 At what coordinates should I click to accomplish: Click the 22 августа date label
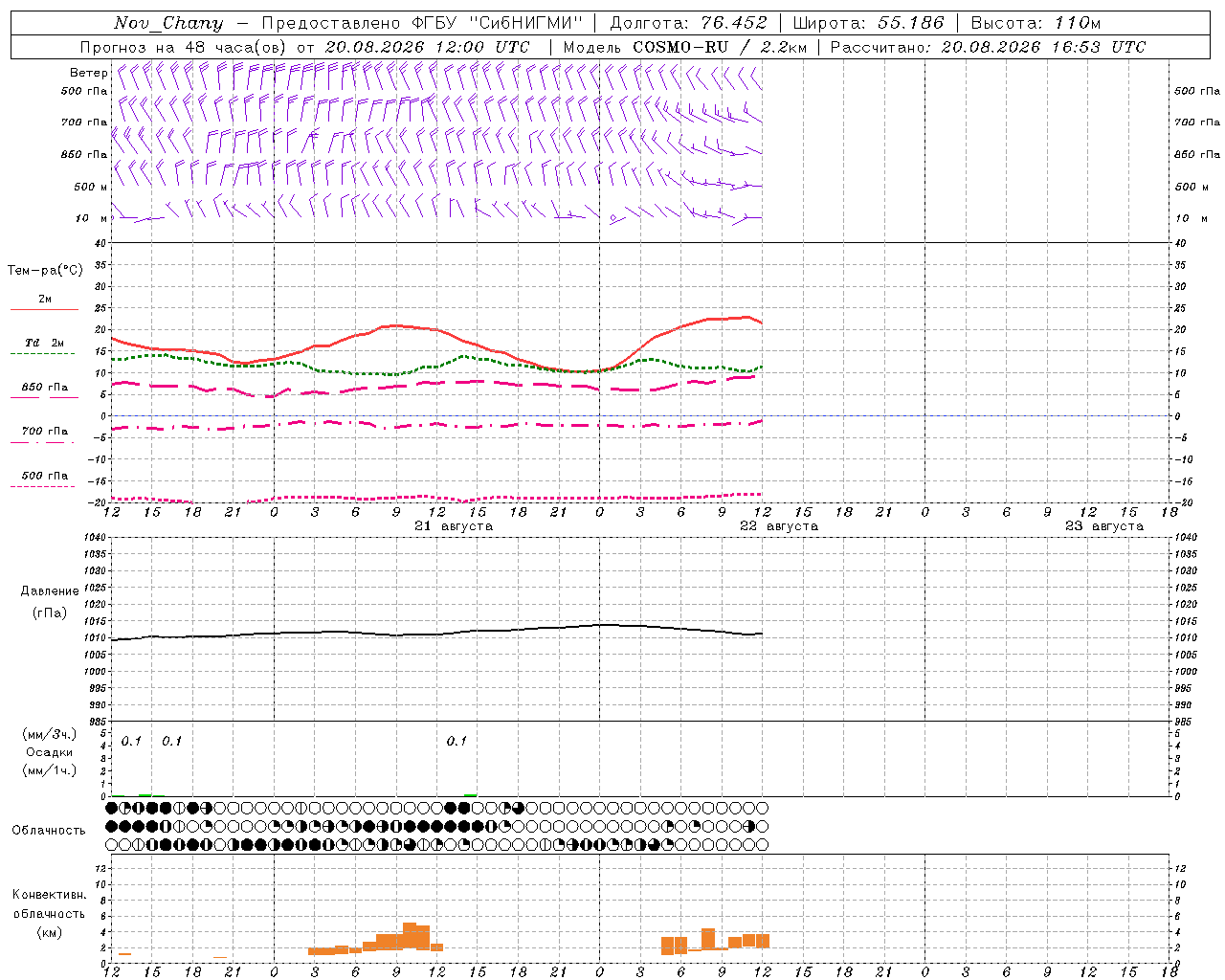coord(779,526)
